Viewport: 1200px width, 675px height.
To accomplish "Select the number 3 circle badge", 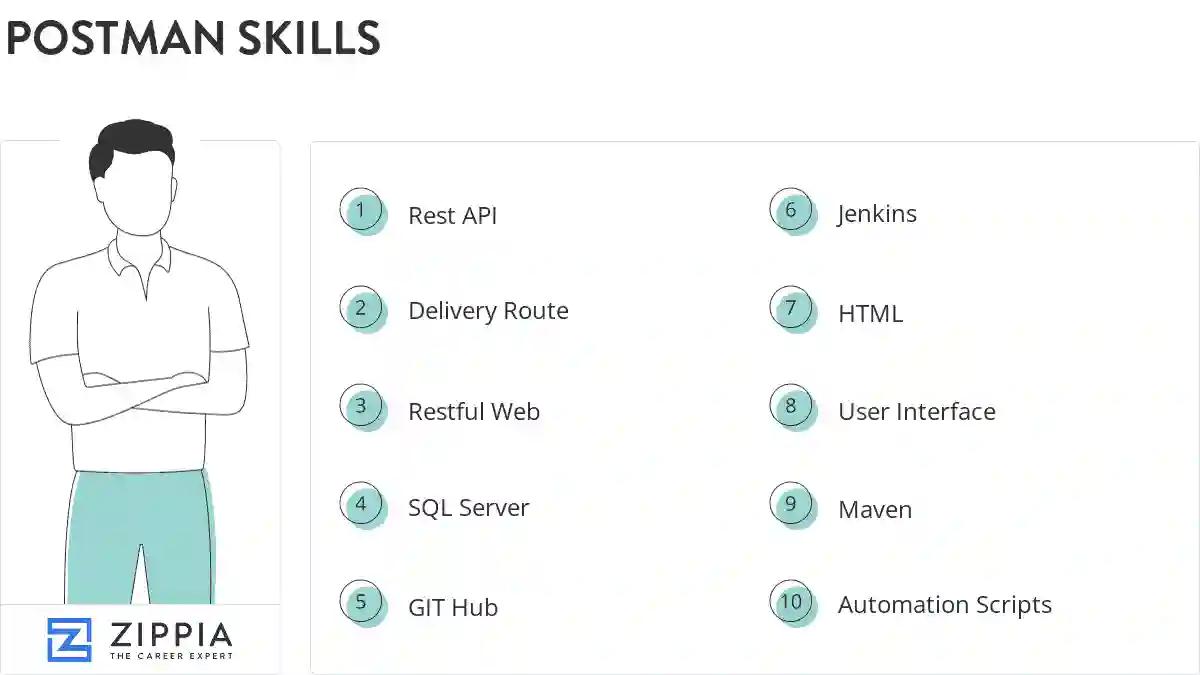I will [x=361, y=407].
